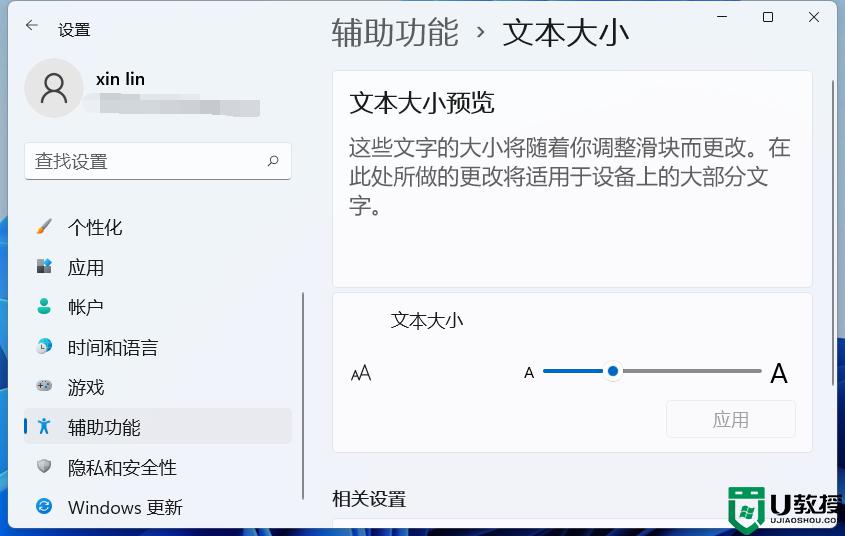The width and height of the screenshot is (845, 536).
Task: Open the 时间和语言 sidebar label
Action: pyautogui.click(x=113, y=348)
